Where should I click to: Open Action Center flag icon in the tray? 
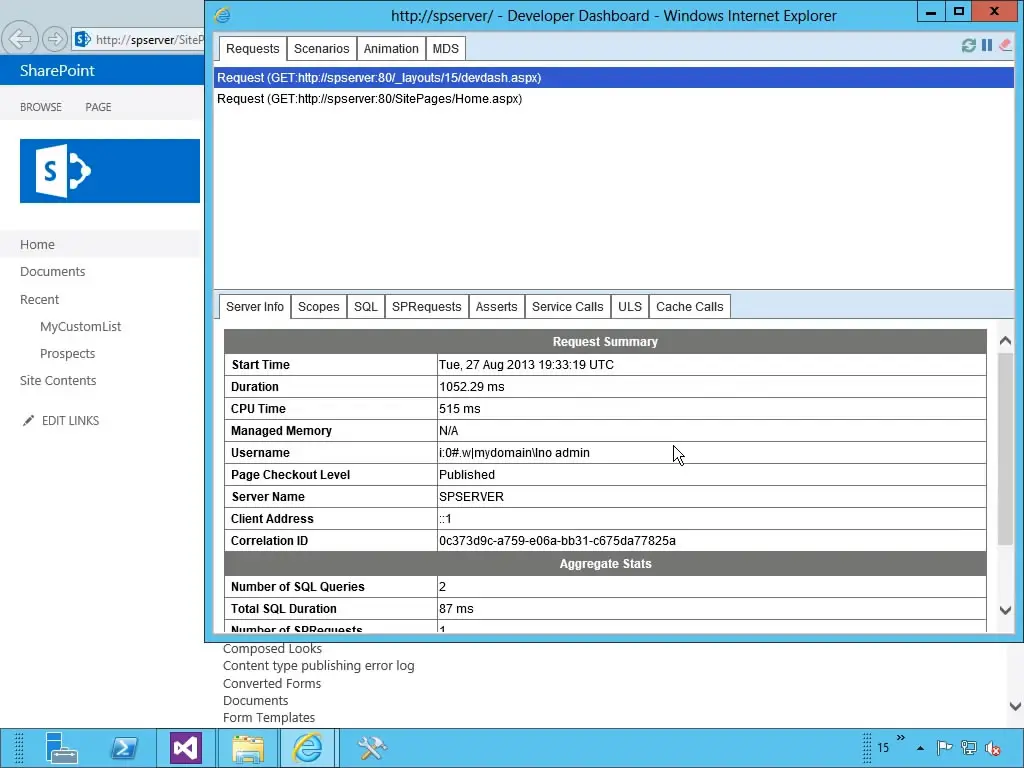click(944, 748)
